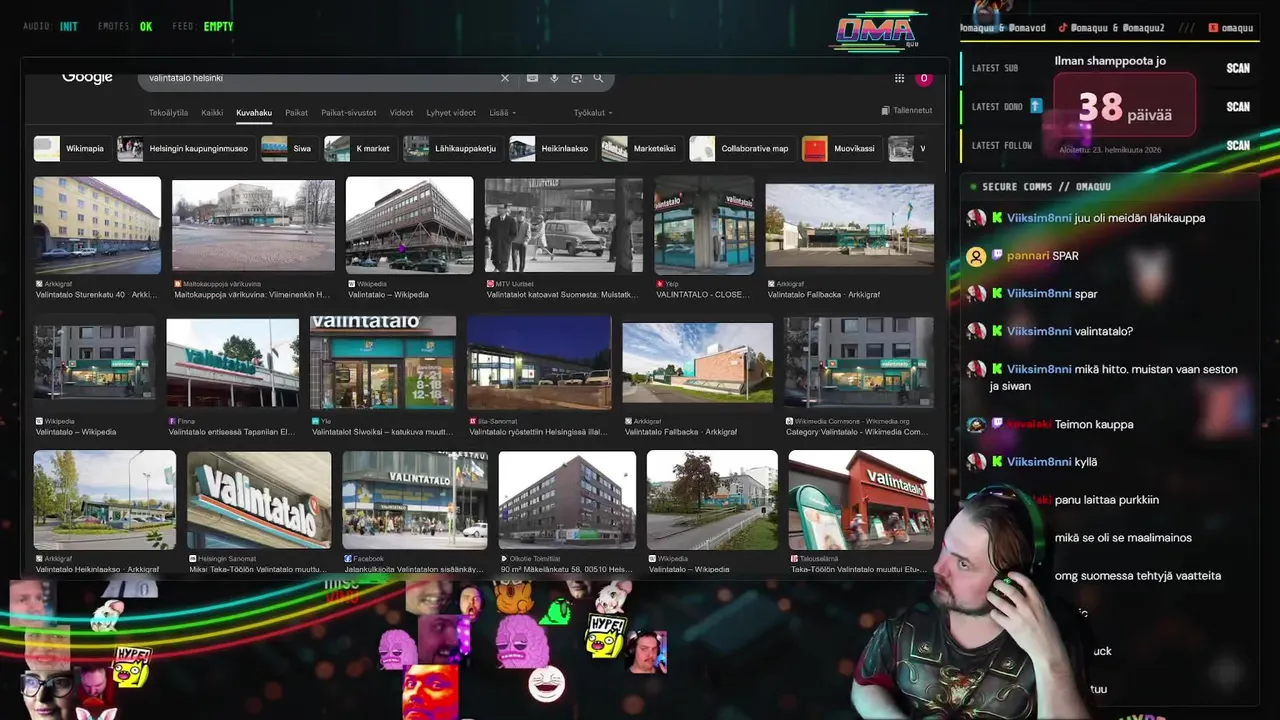Open the Facebook Jalankulkijoita Valintatalon image
Image resolution: width=1280 pixels, height=720 pixels.
tap(415, 500)
